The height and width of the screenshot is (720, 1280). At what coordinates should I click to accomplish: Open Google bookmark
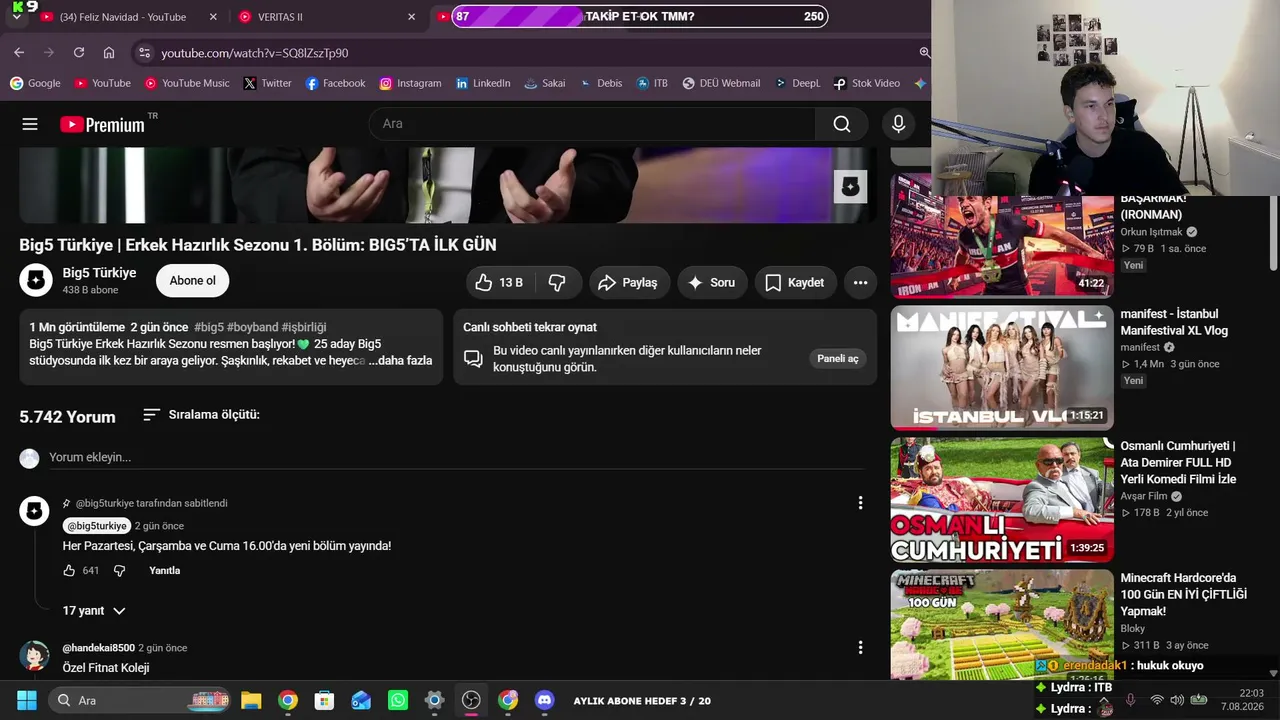pos(35,83)
